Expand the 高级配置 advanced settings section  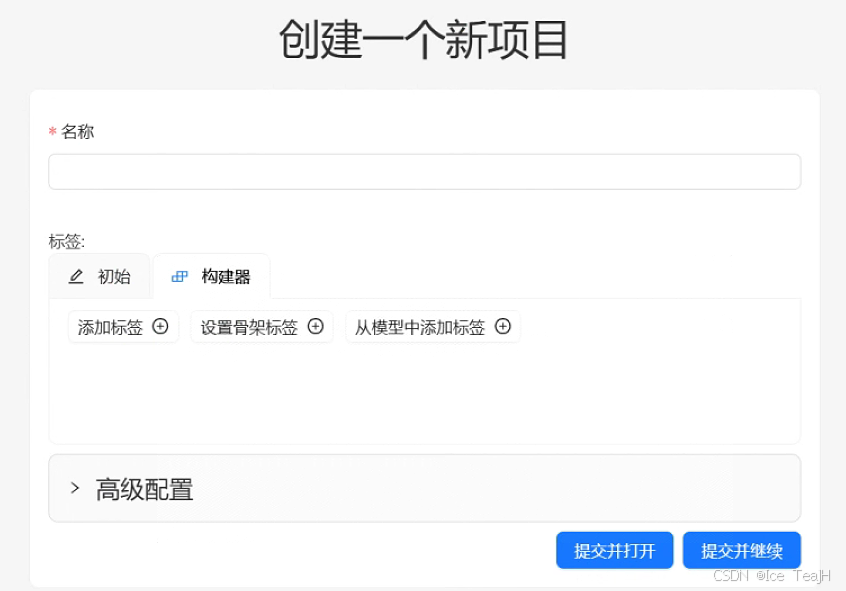tap(144, 489)
